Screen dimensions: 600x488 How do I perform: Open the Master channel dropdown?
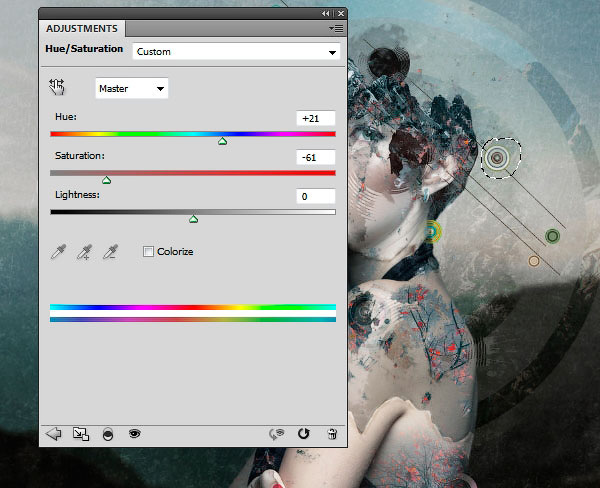click(x=132, y=88)
